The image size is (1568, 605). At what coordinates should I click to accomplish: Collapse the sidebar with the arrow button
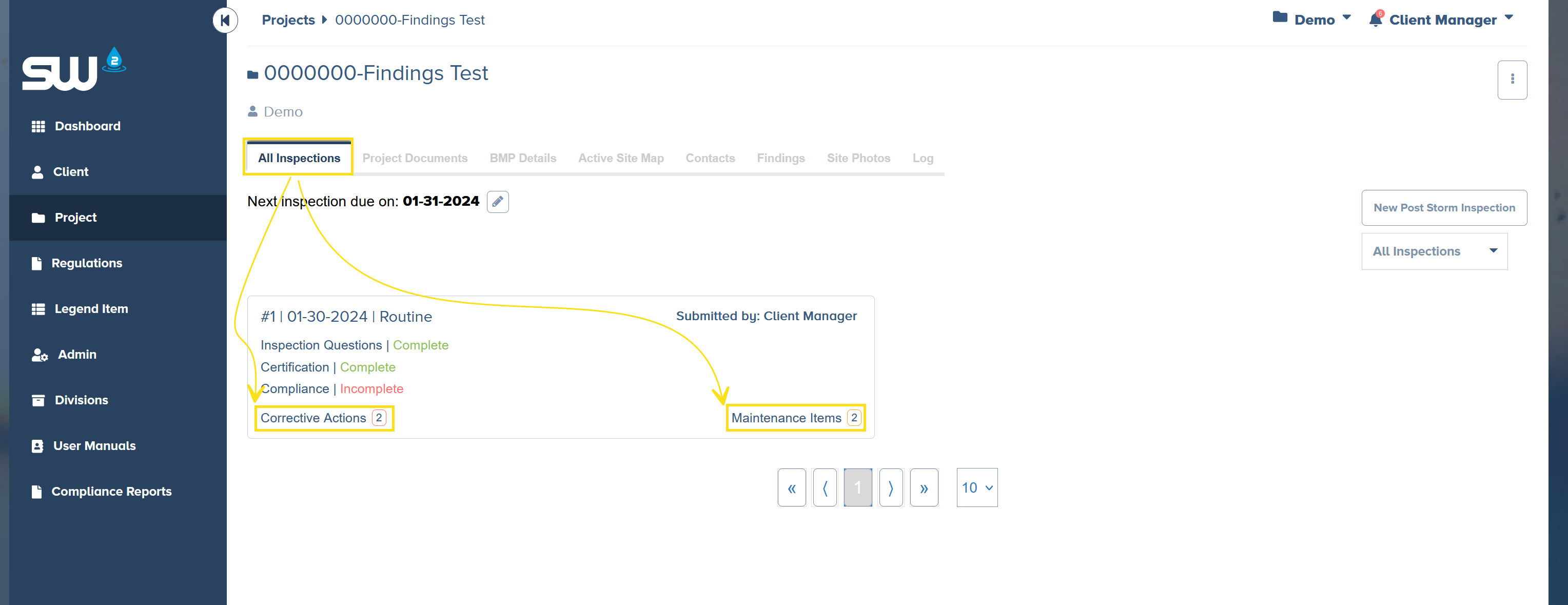click(225, 20)
